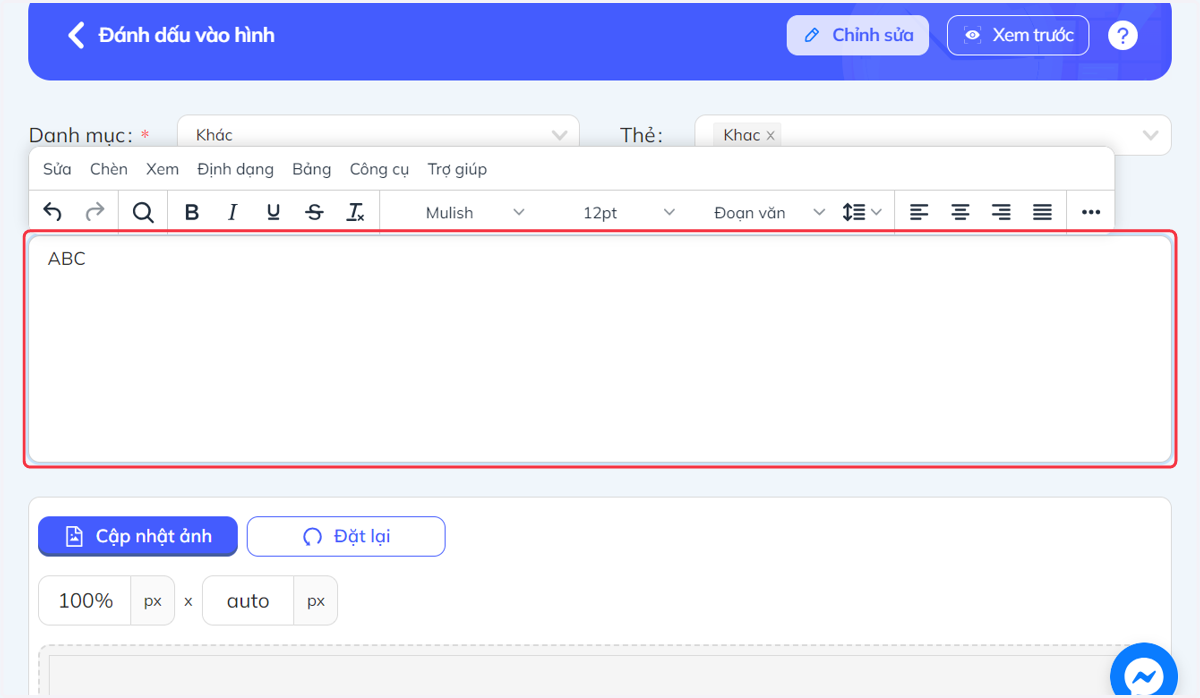Click the Cập nhật ảnh button
This screenshot has width=1200, height=698.
coord(138,536)
